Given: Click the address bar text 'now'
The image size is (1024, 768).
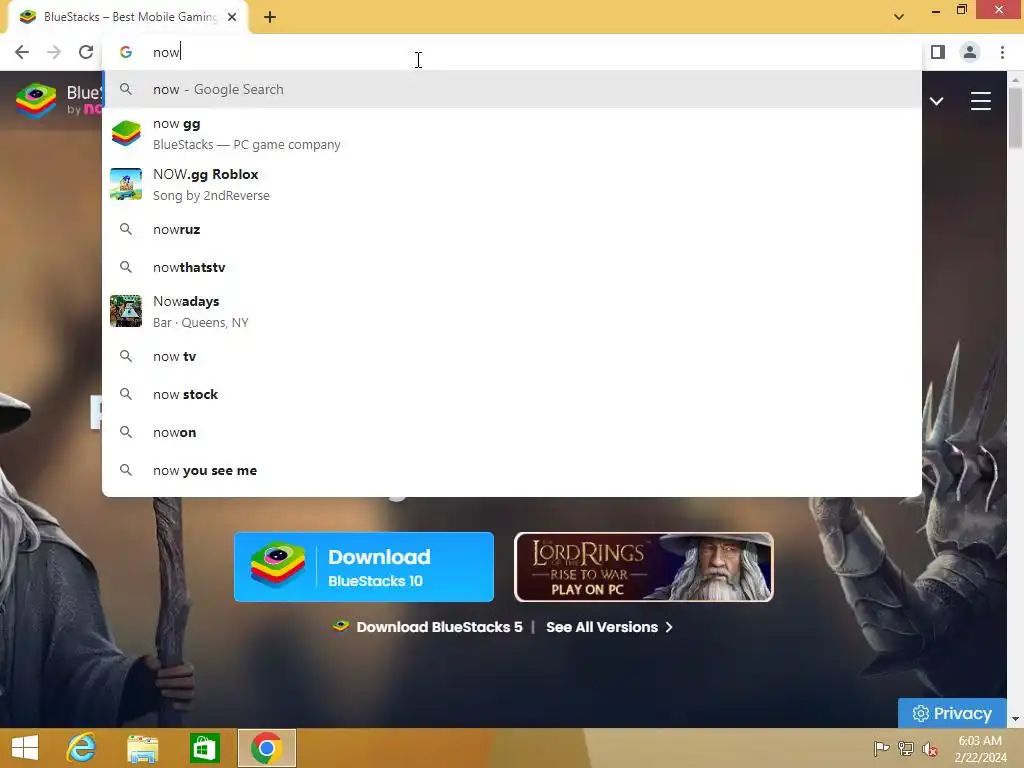Looking at the screenshot, I should (166, 52).
